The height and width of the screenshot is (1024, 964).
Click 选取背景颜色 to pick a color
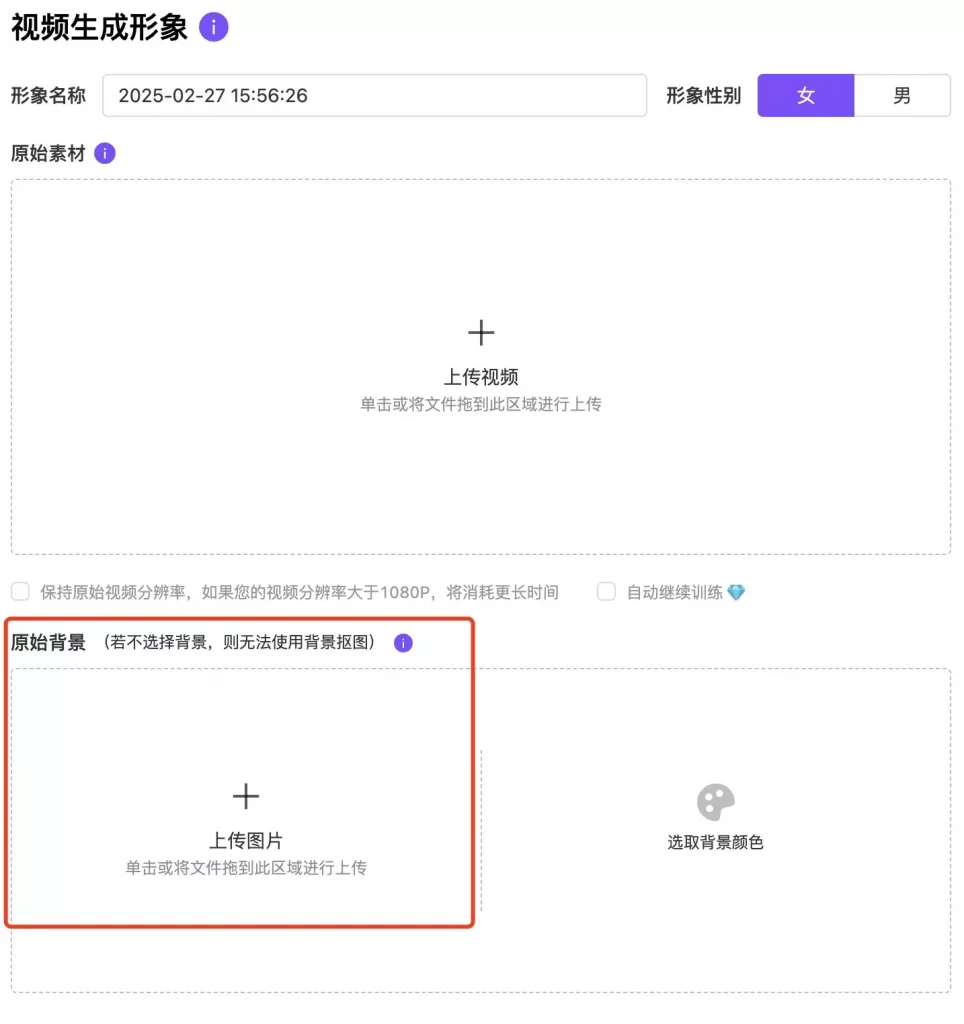[x=716, y=842]
